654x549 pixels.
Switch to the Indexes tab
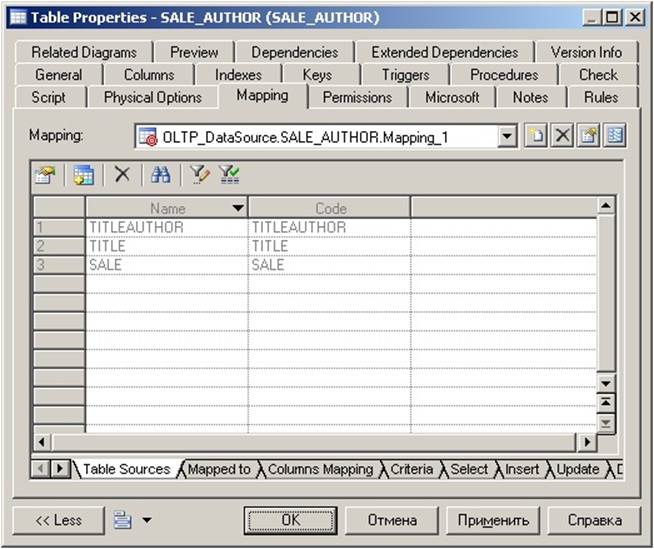(x=238, y=75)
